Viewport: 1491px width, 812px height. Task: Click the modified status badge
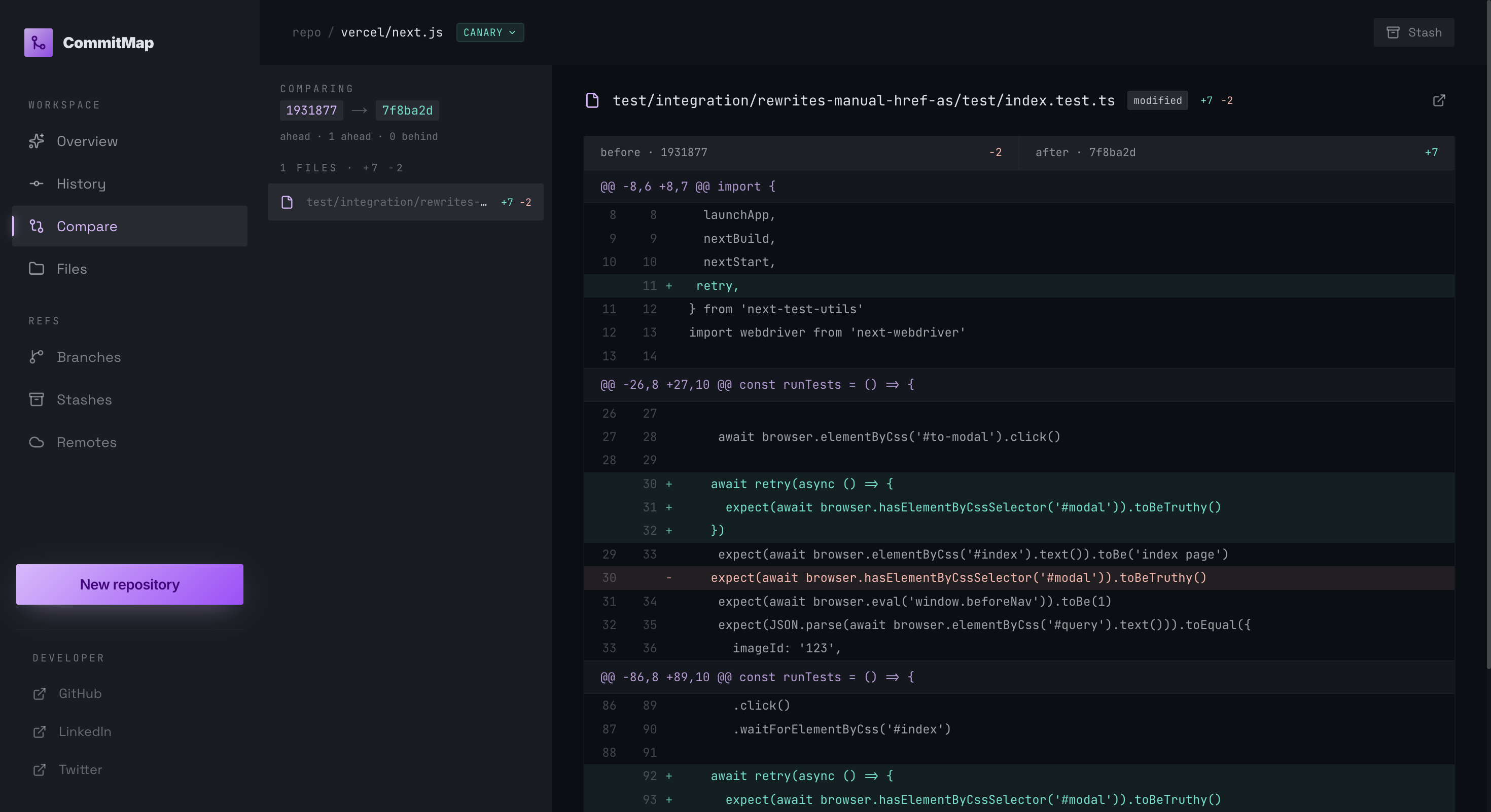tap(1157, 101)
